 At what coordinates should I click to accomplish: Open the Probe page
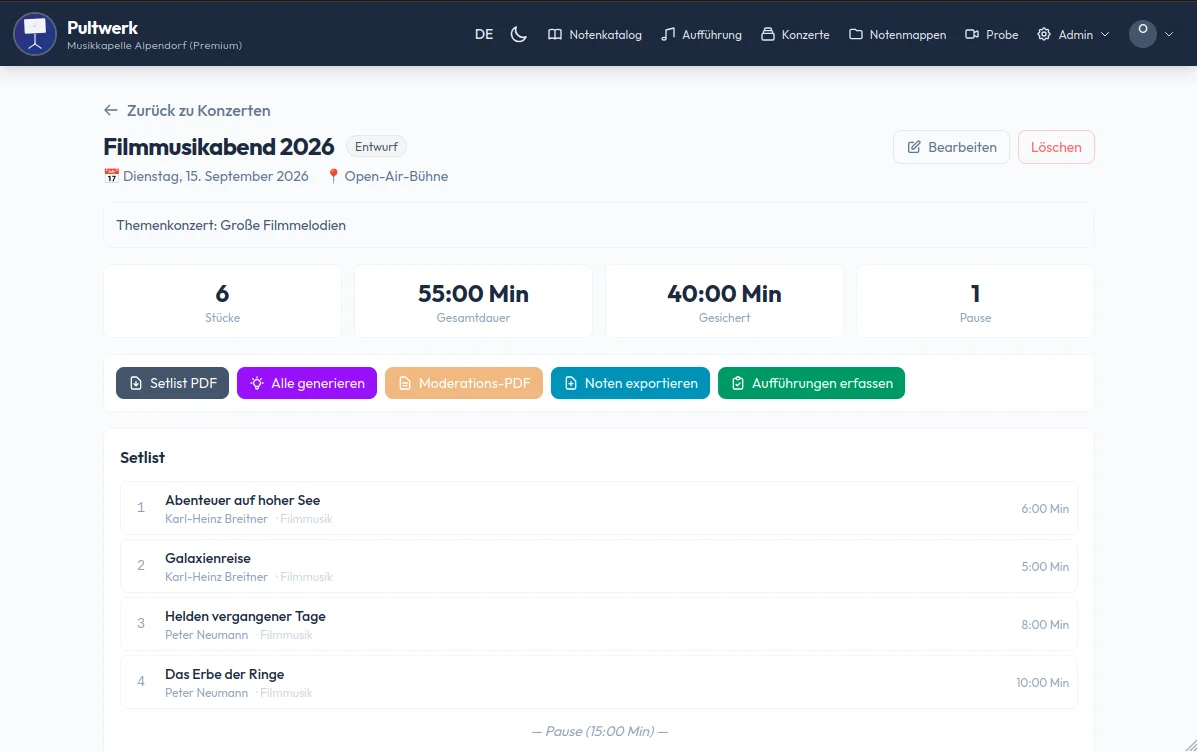coord(991,34)
